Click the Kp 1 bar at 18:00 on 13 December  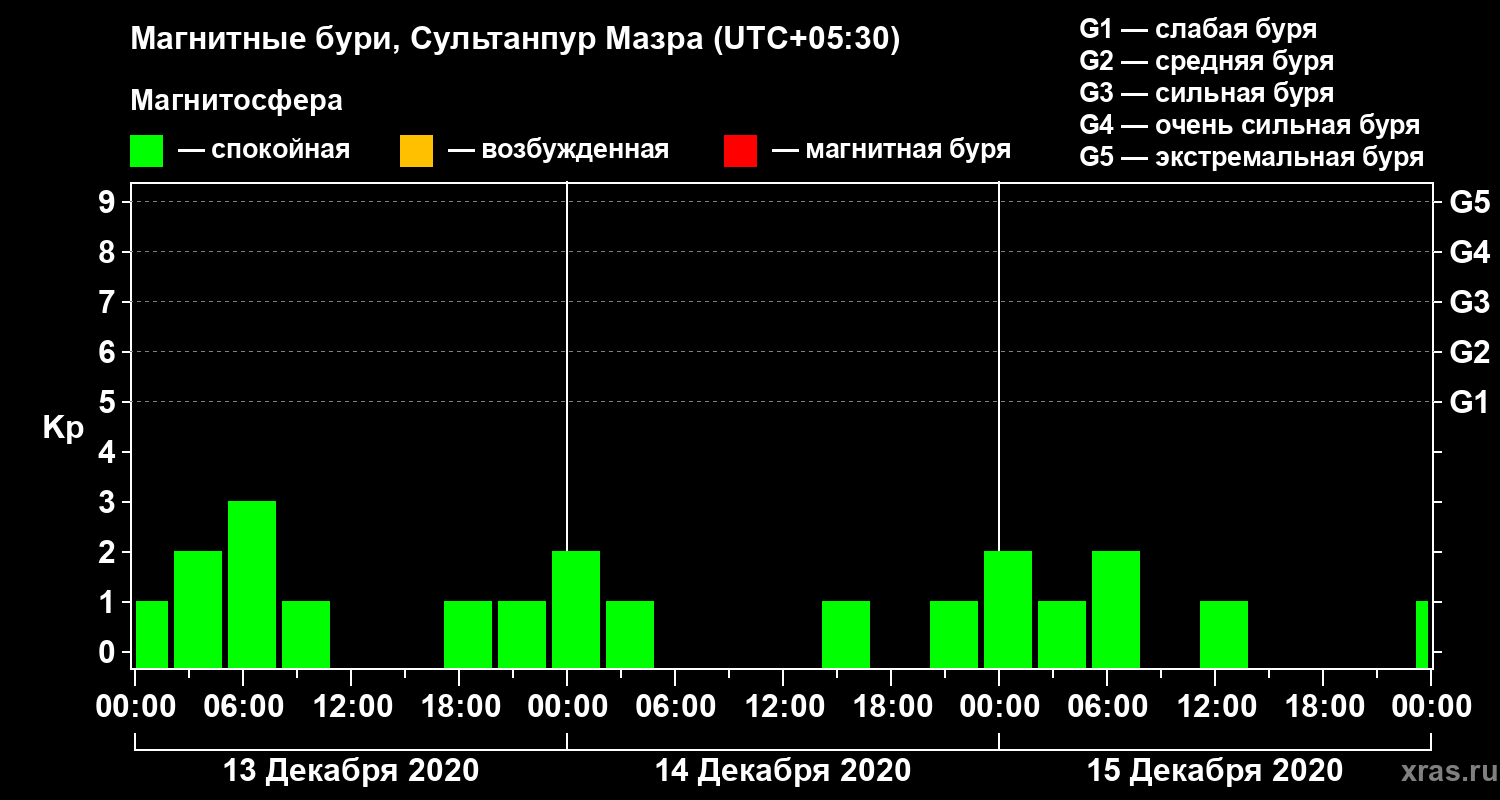[x=468, y=634]
